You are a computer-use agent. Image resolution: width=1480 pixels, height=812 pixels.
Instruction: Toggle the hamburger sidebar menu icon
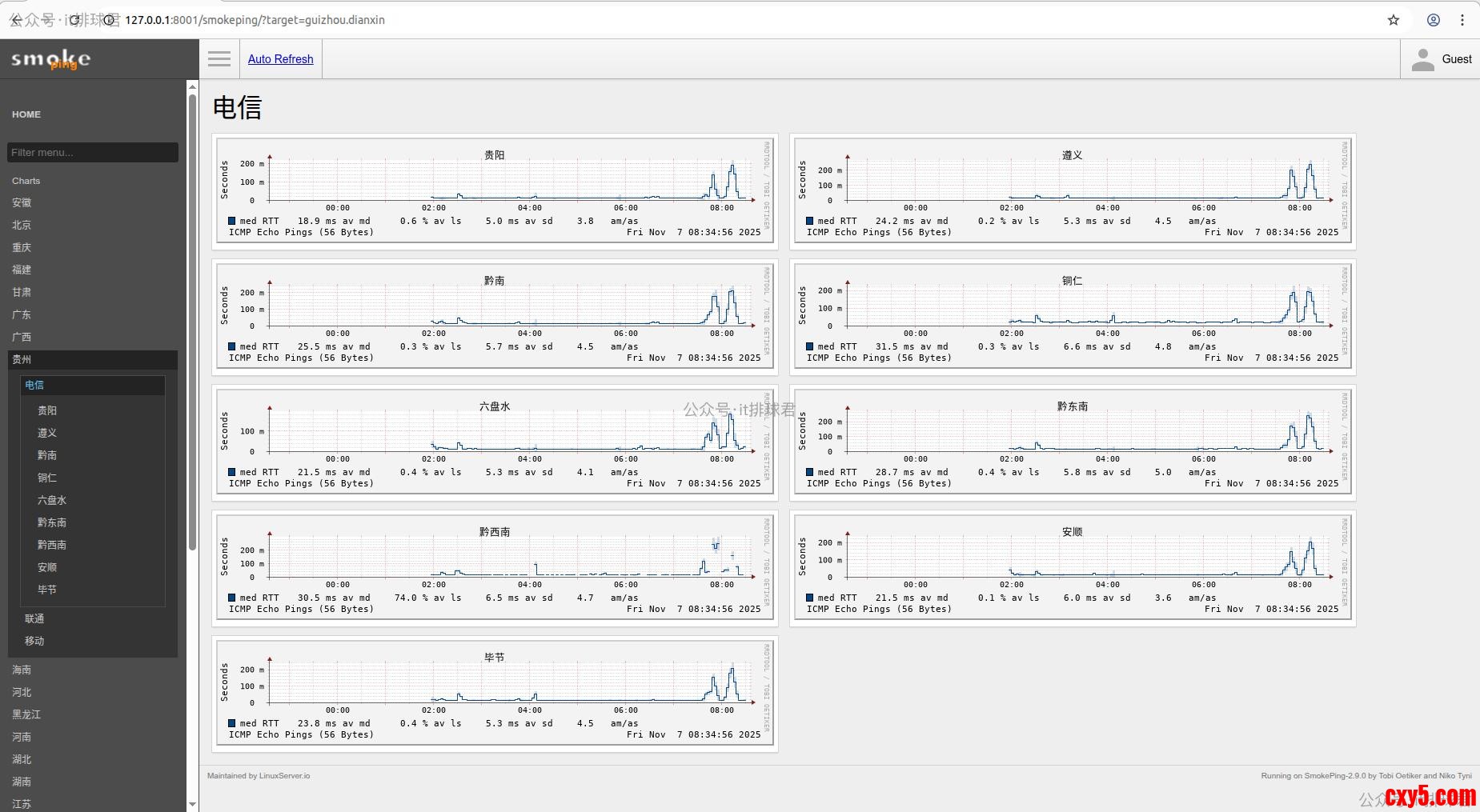coord(219,59)
